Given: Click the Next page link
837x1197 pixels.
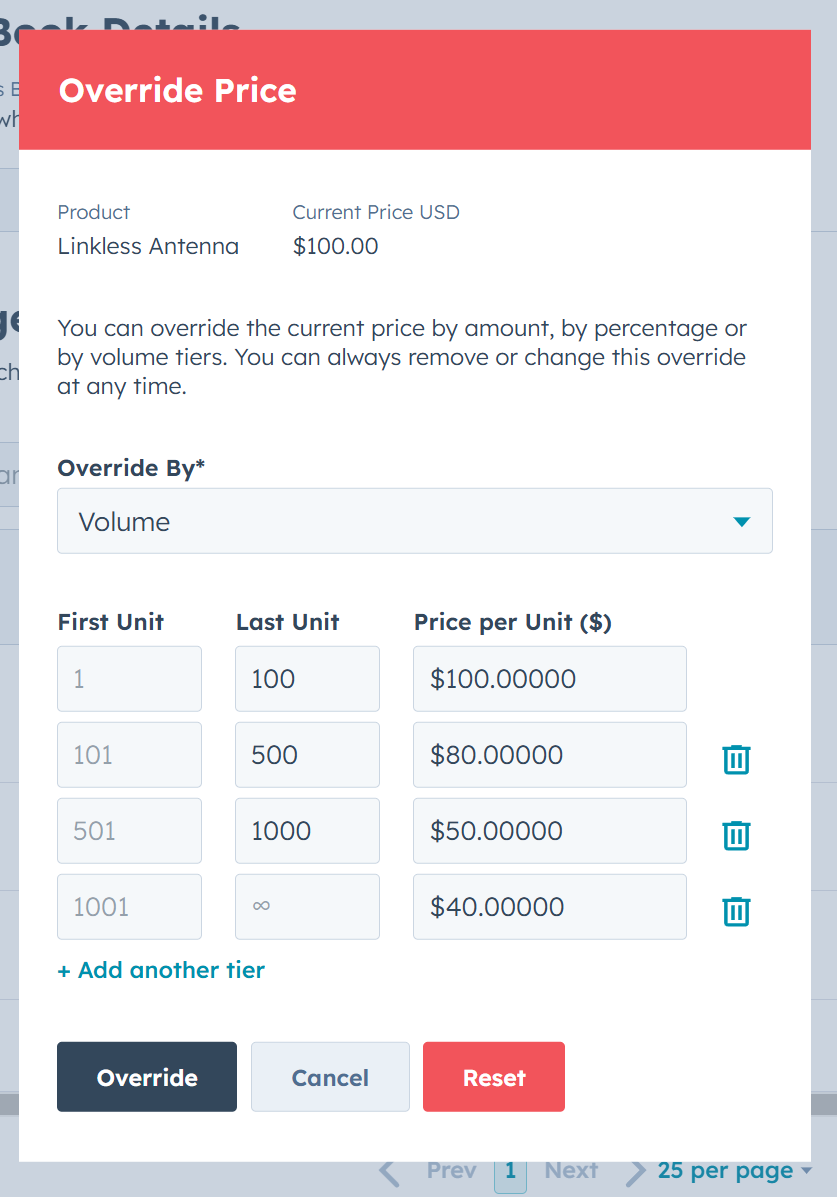Looking at the screenshot, I should 571,1170.
